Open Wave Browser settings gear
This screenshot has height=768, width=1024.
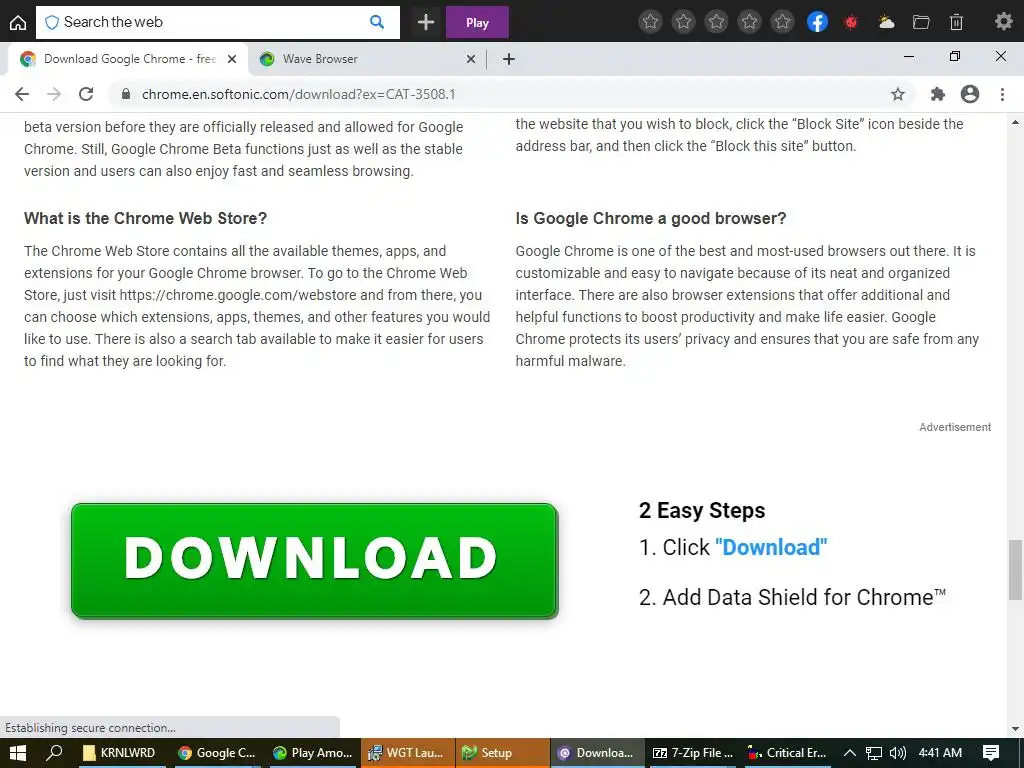click(x=1004, y=22)
